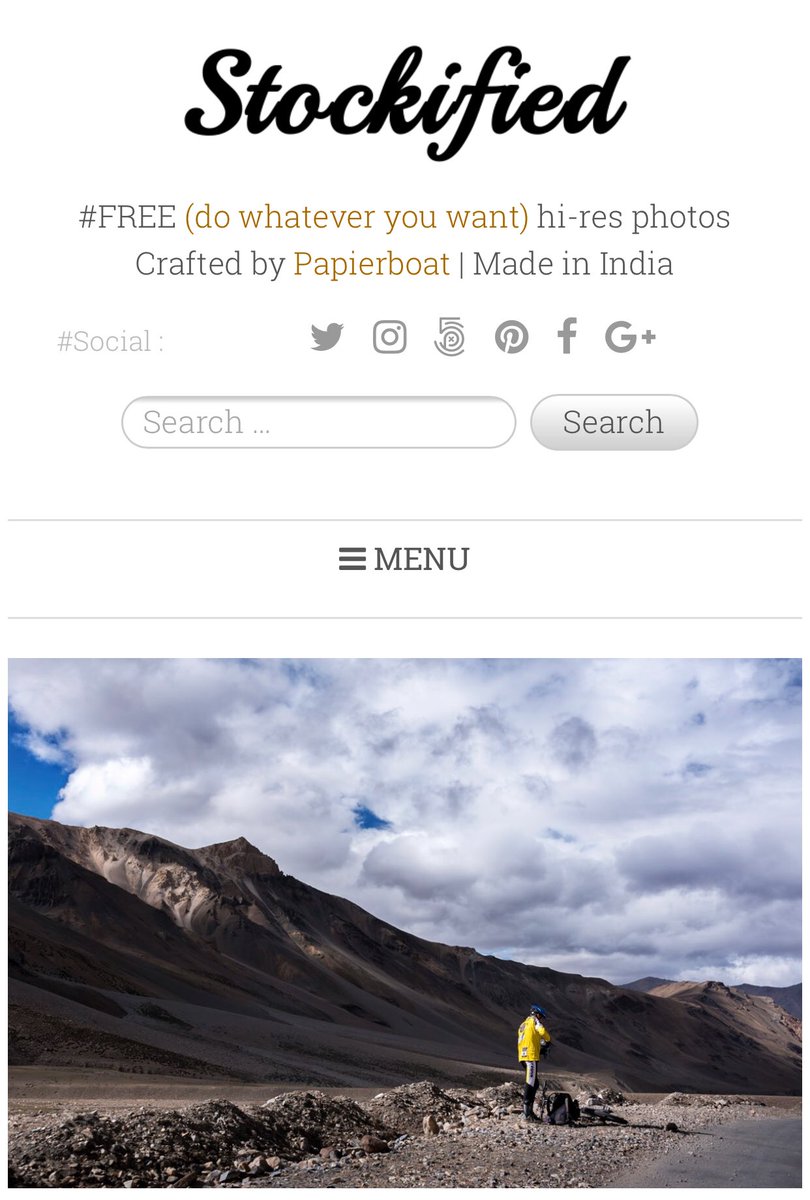Open the Instagram social icon

389,337
